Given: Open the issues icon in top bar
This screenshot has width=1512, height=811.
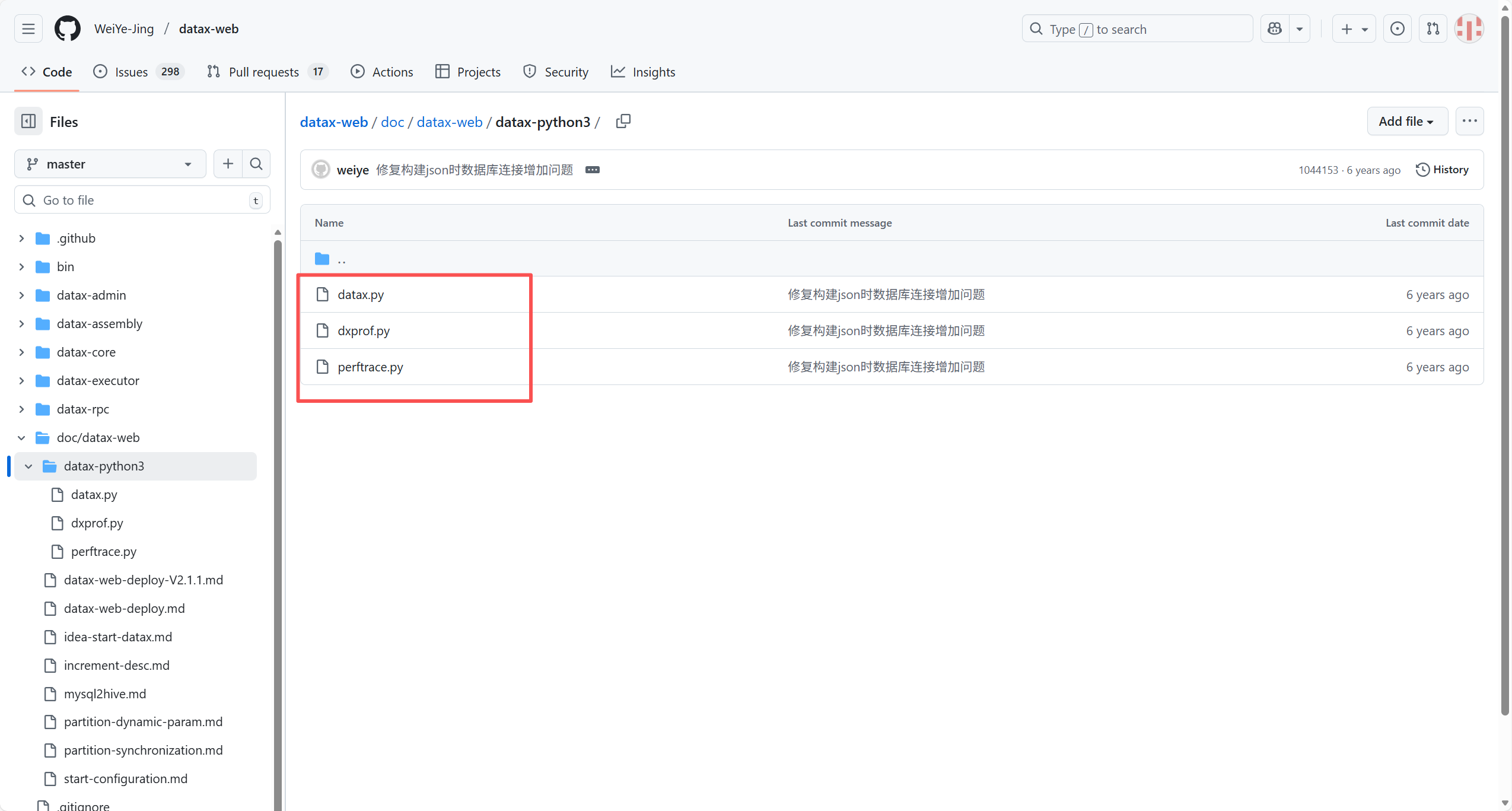Looking at the screenshot, I should (1398, 28).
